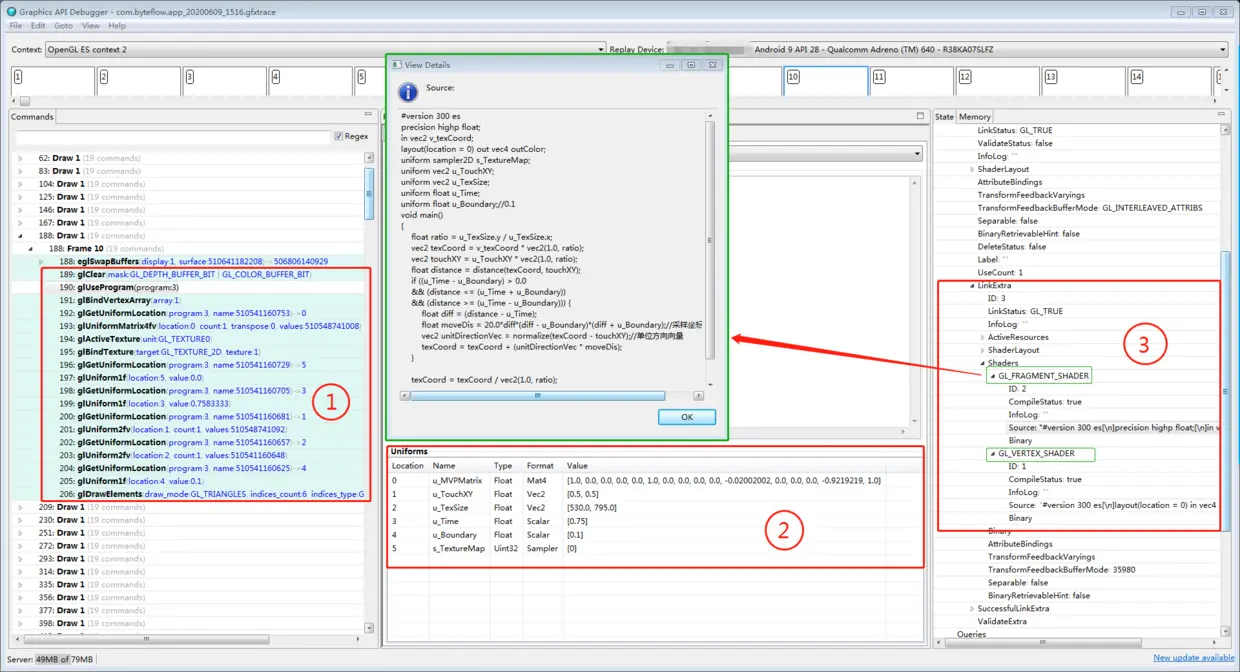Minimize the Commands panel

click(369, 116)
